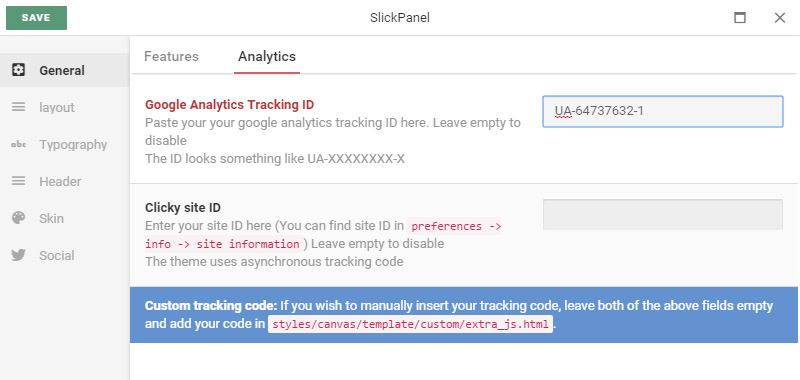The image size is (800, 380).
Task: Click into the Clicky site ID field
Action: 663,214
